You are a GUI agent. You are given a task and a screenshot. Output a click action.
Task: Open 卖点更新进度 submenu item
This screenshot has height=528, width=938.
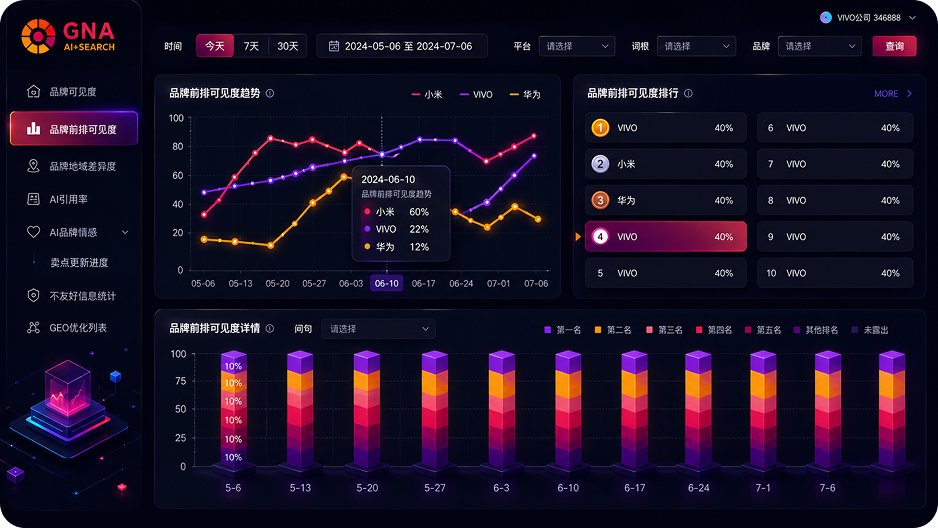[79, 263]
